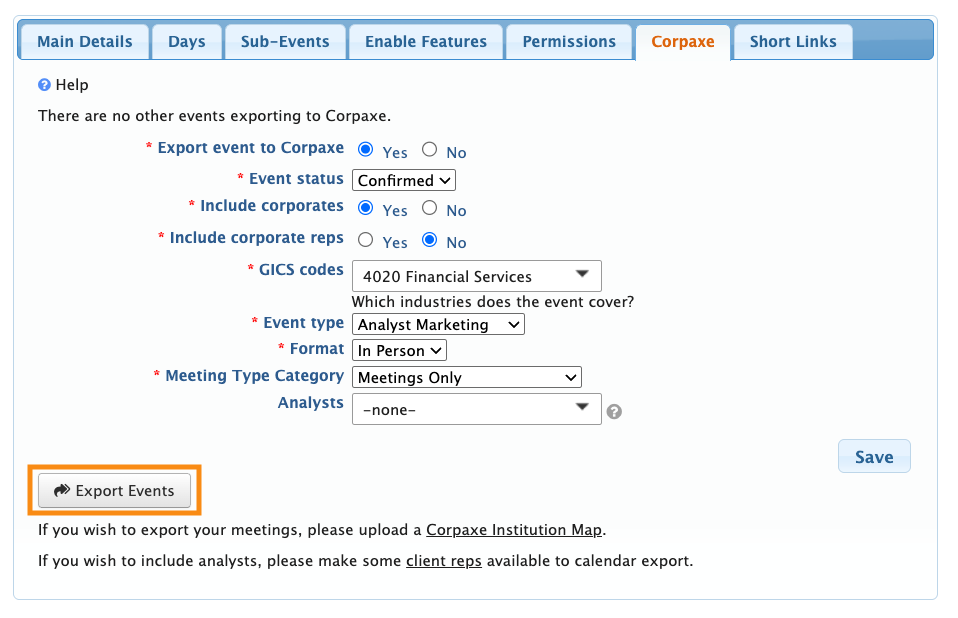
Task: Click the Save button
Action: pyautogui.click(x=874, y=456)
